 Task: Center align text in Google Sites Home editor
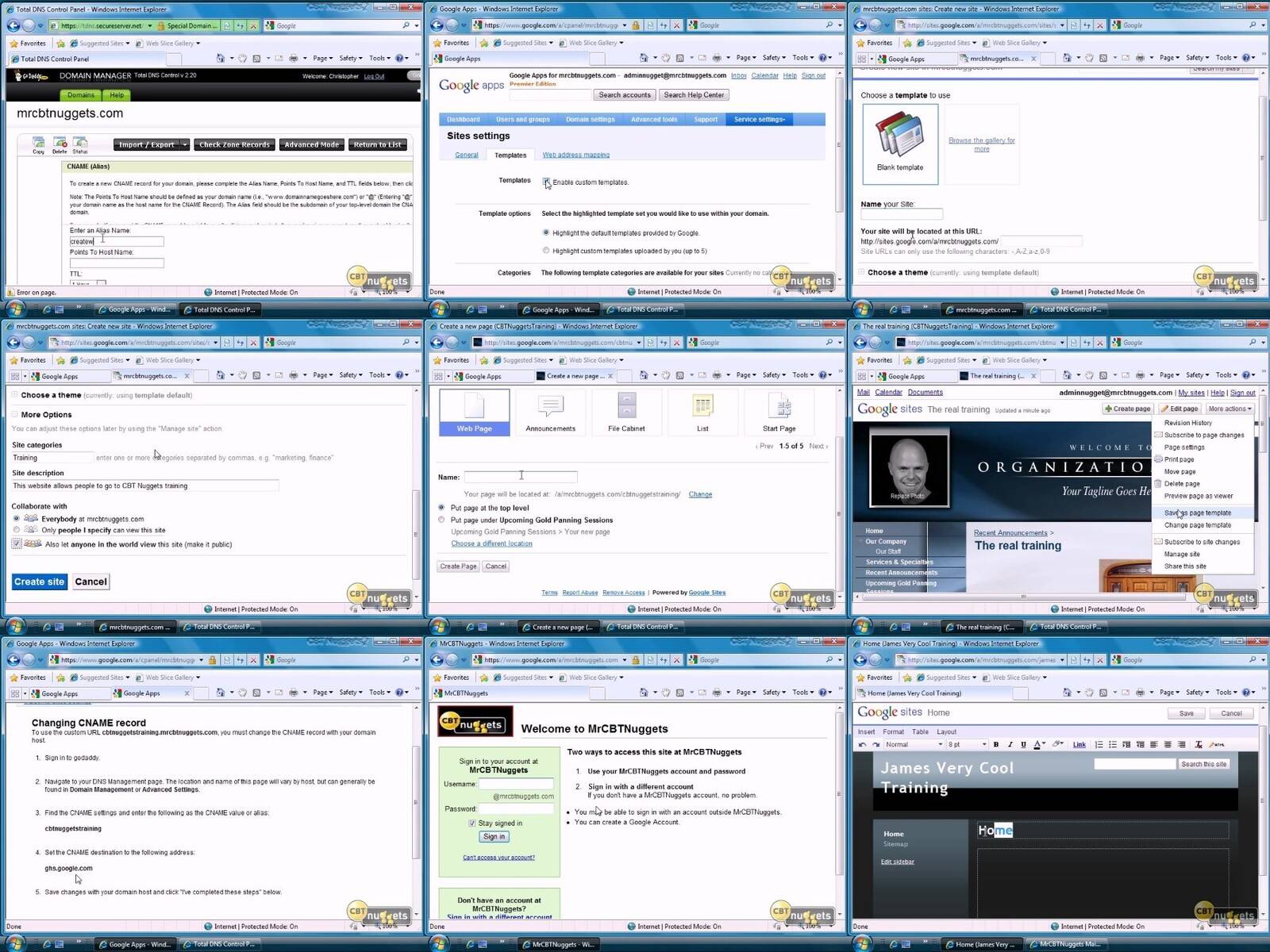1168,744
